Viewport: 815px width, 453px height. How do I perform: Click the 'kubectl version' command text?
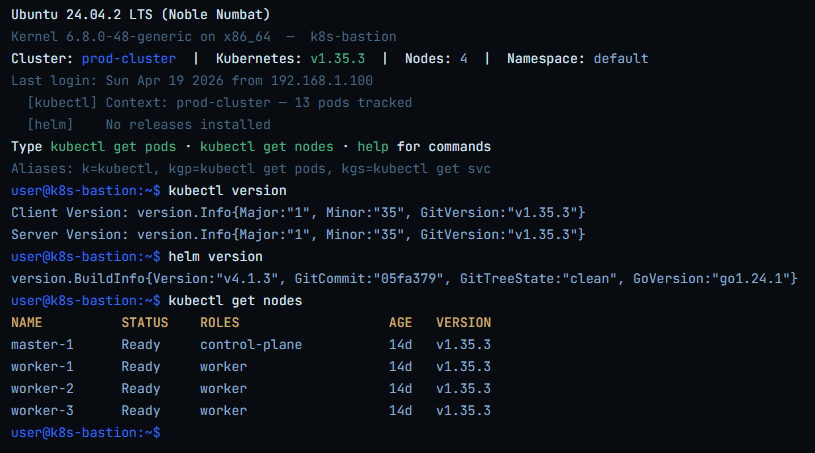point(227,191)
